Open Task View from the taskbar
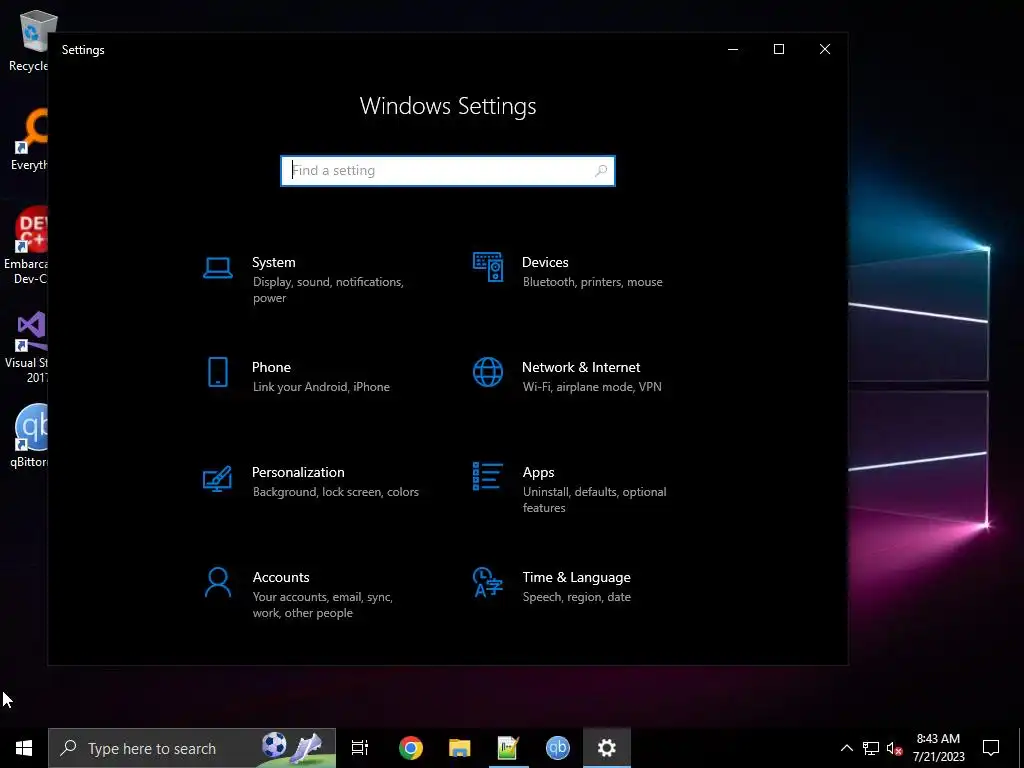Viewport: 1024px width, 768px height. pyautogui.click(x=360, y=748)
